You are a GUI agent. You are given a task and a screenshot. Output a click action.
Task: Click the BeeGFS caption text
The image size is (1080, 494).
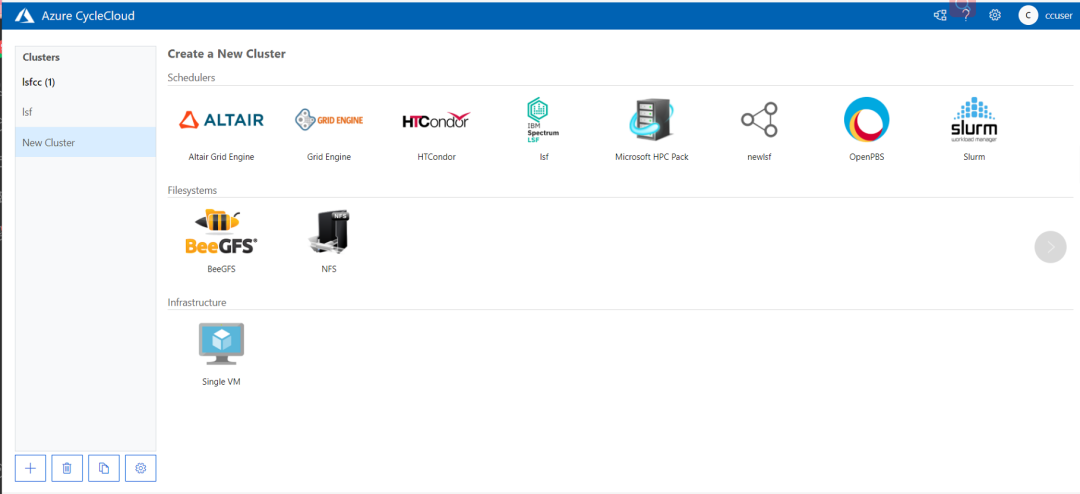pyautogui.click(x=221, y=269)
